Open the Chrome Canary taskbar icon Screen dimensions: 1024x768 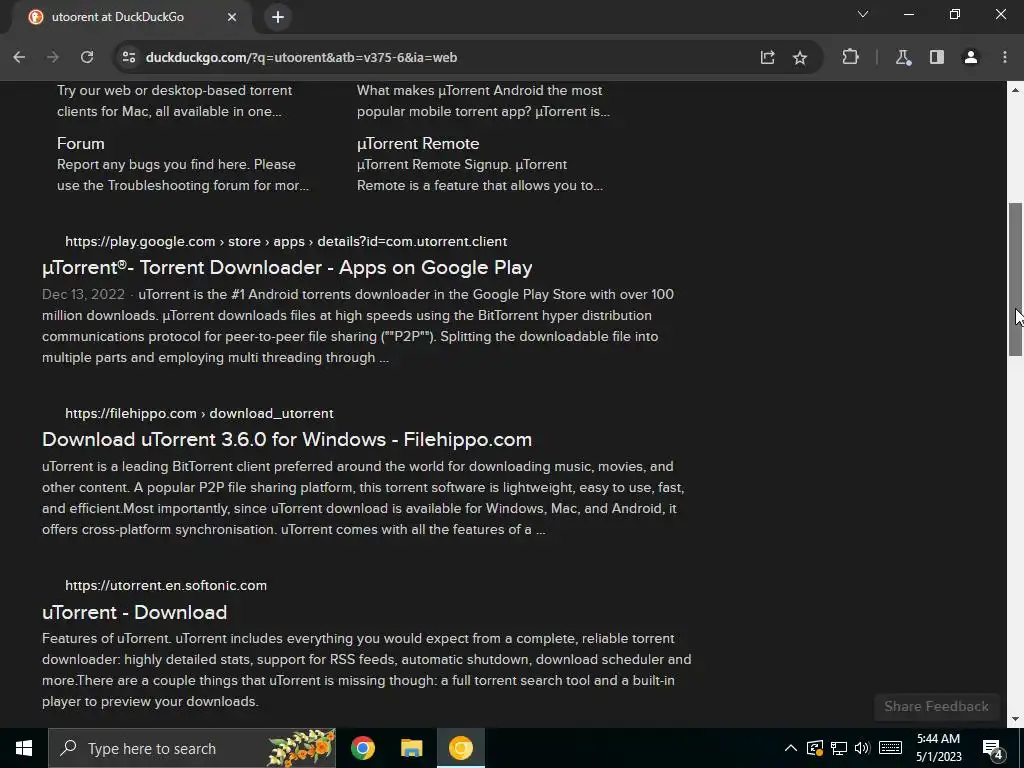tap(460, 748)
